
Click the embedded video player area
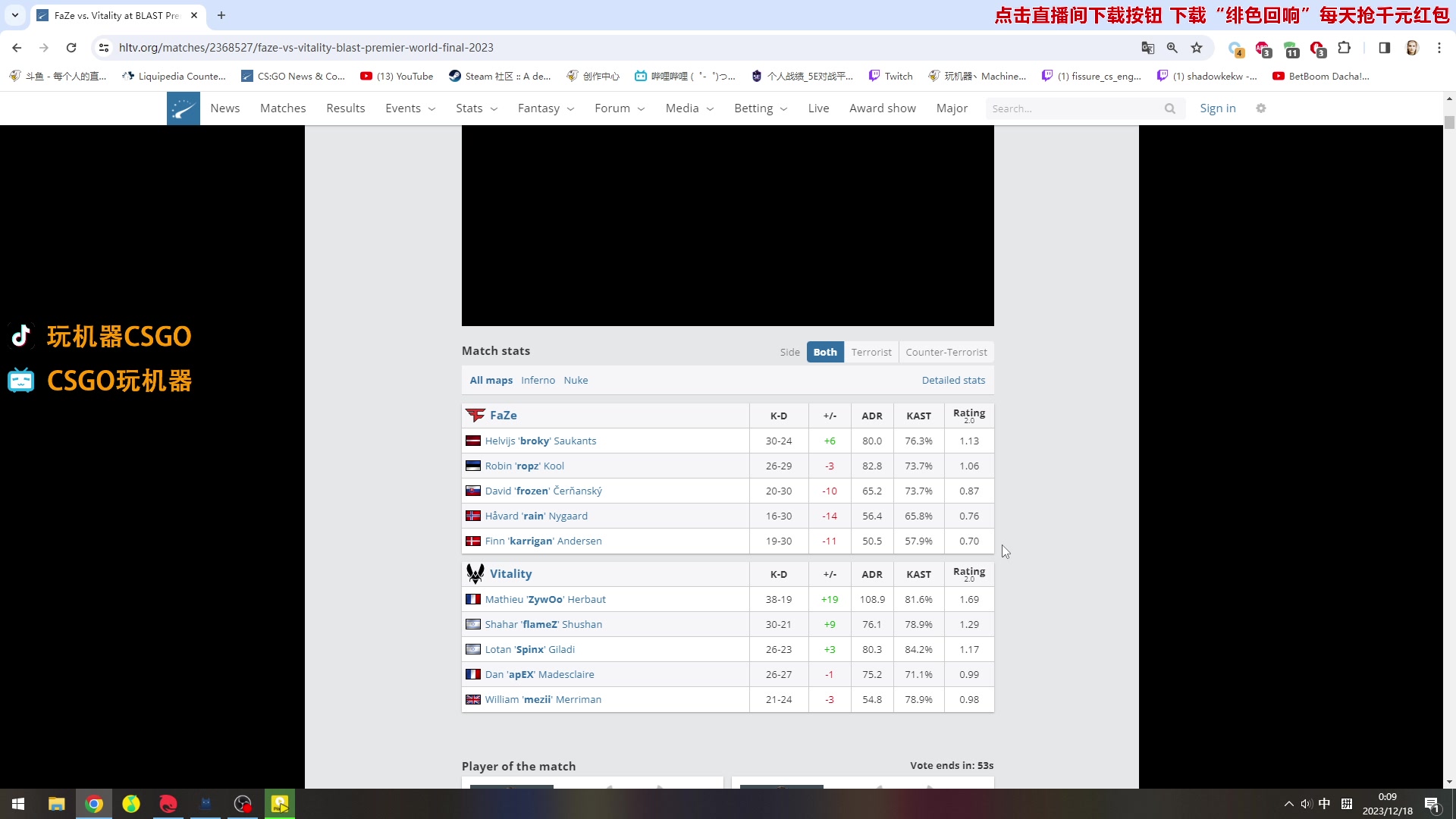pyautogui.click(x=728, y=225)
